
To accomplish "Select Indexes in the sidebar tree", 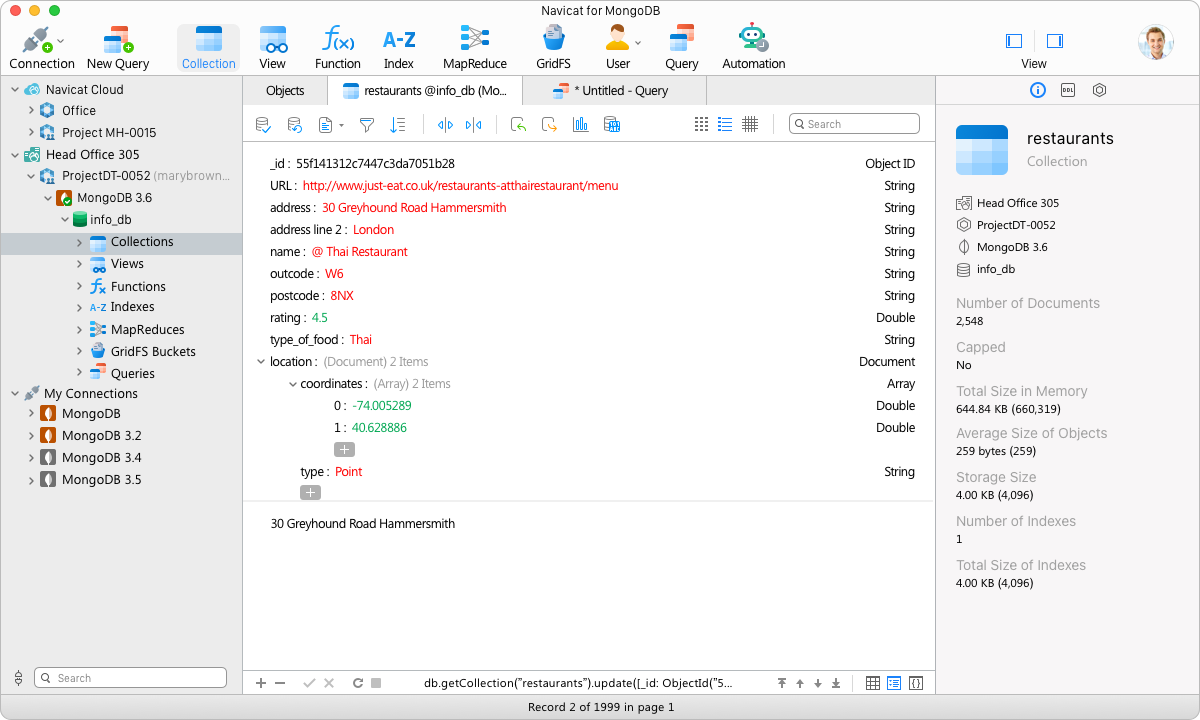I will (132, 307).
